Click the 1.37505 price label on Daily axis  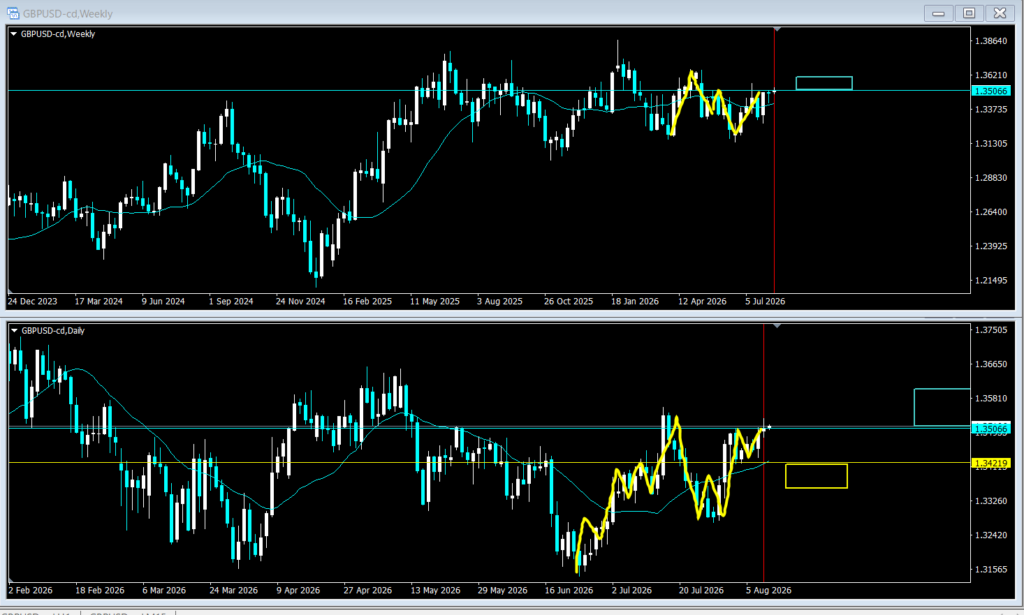point(991,330)
